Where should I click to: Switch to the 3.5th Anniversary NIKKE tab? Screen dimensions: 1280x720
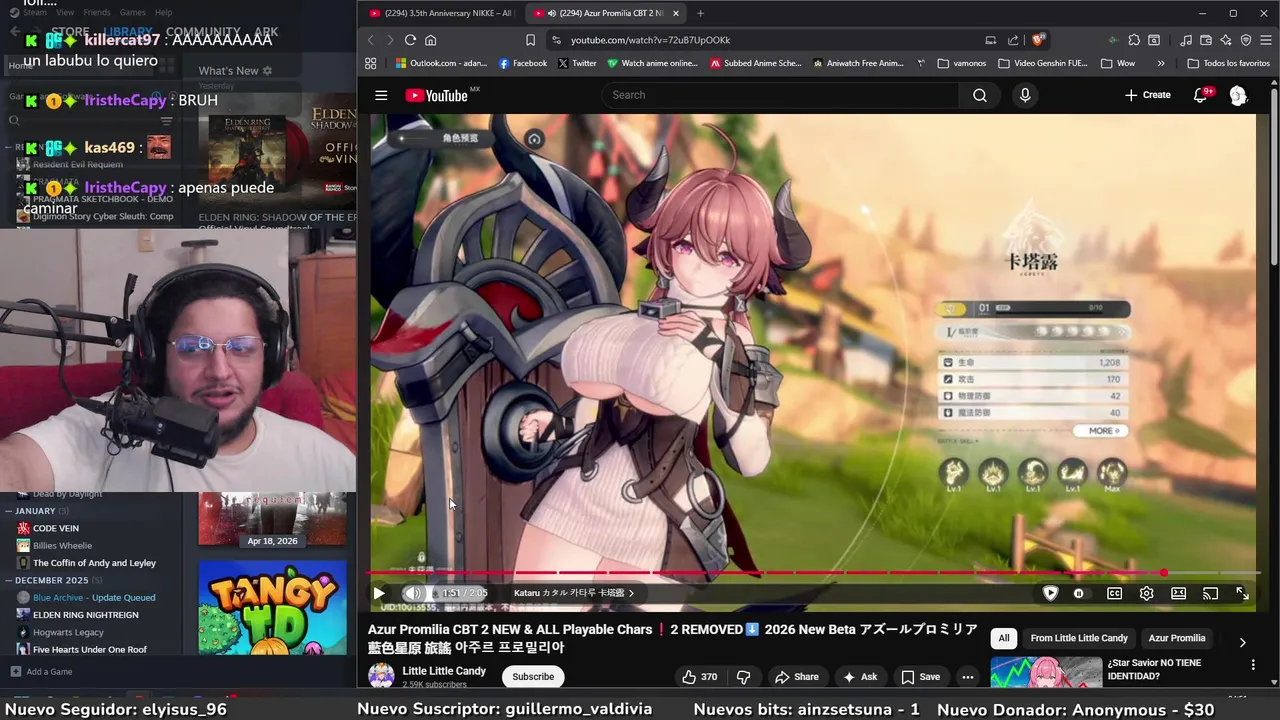point(440,13)
